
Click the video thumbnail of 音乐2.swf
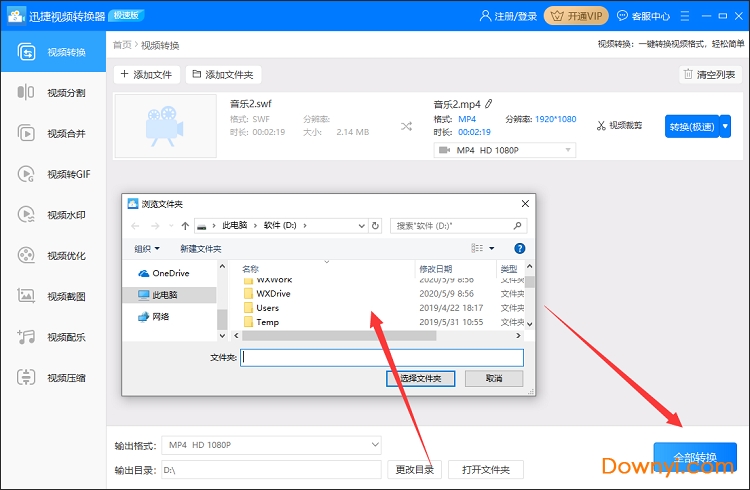(x=165, y=126)
